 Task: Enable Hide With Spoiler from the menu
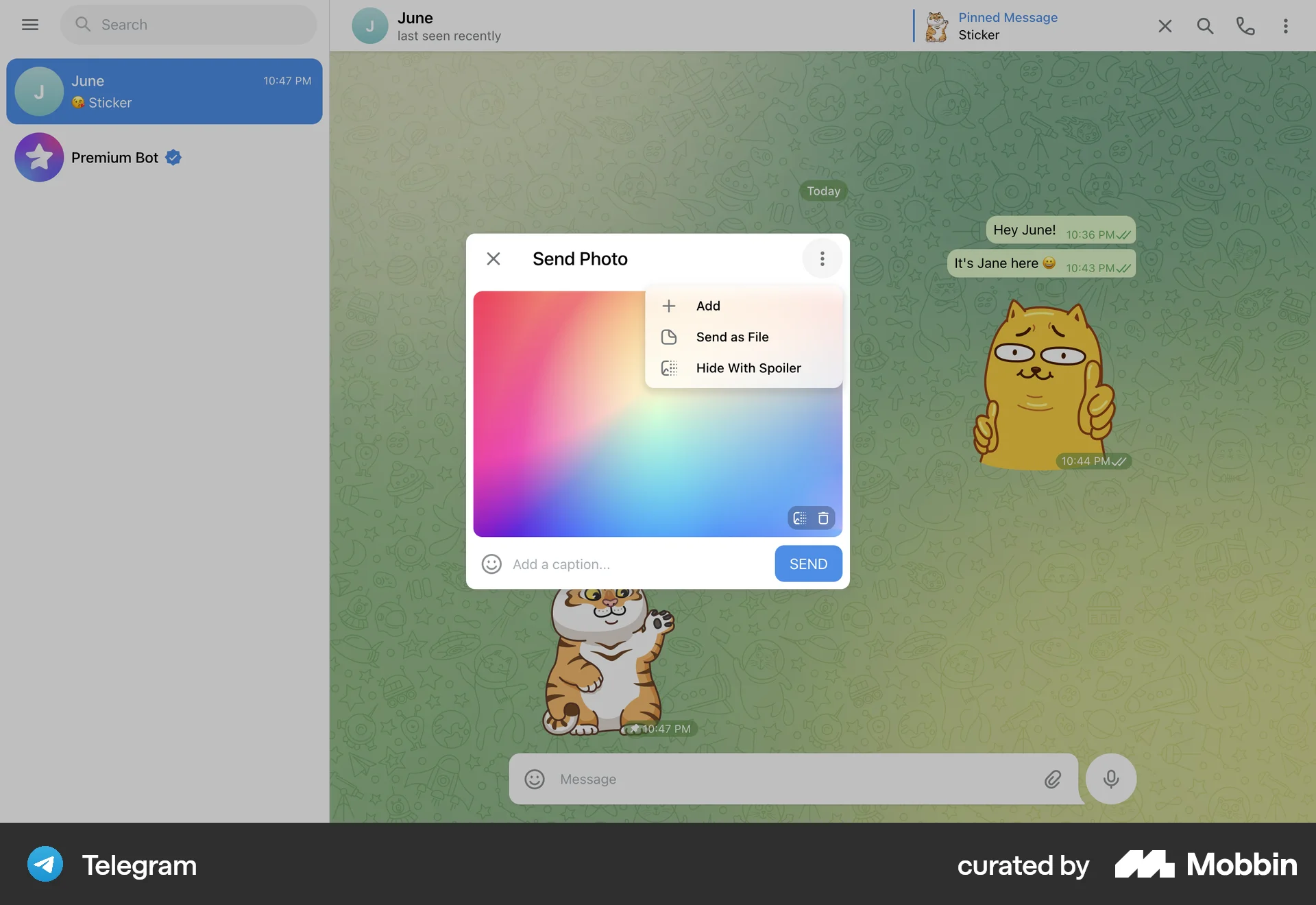tap(748, 368)
